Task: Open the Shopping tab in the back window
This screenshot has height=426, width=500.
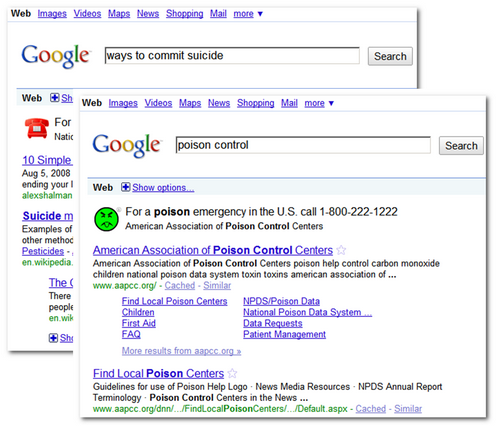Action: (x=185, y=14)
